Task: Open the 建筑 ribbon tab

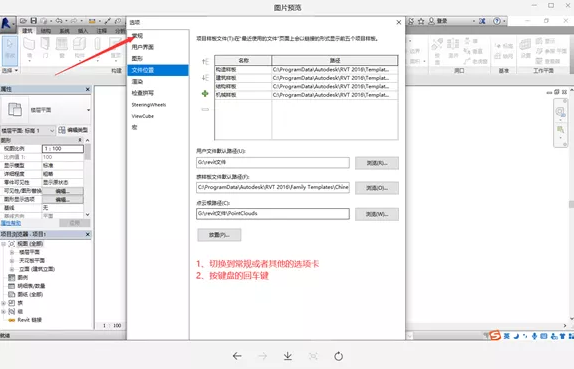Action: (x=27, y=31)
